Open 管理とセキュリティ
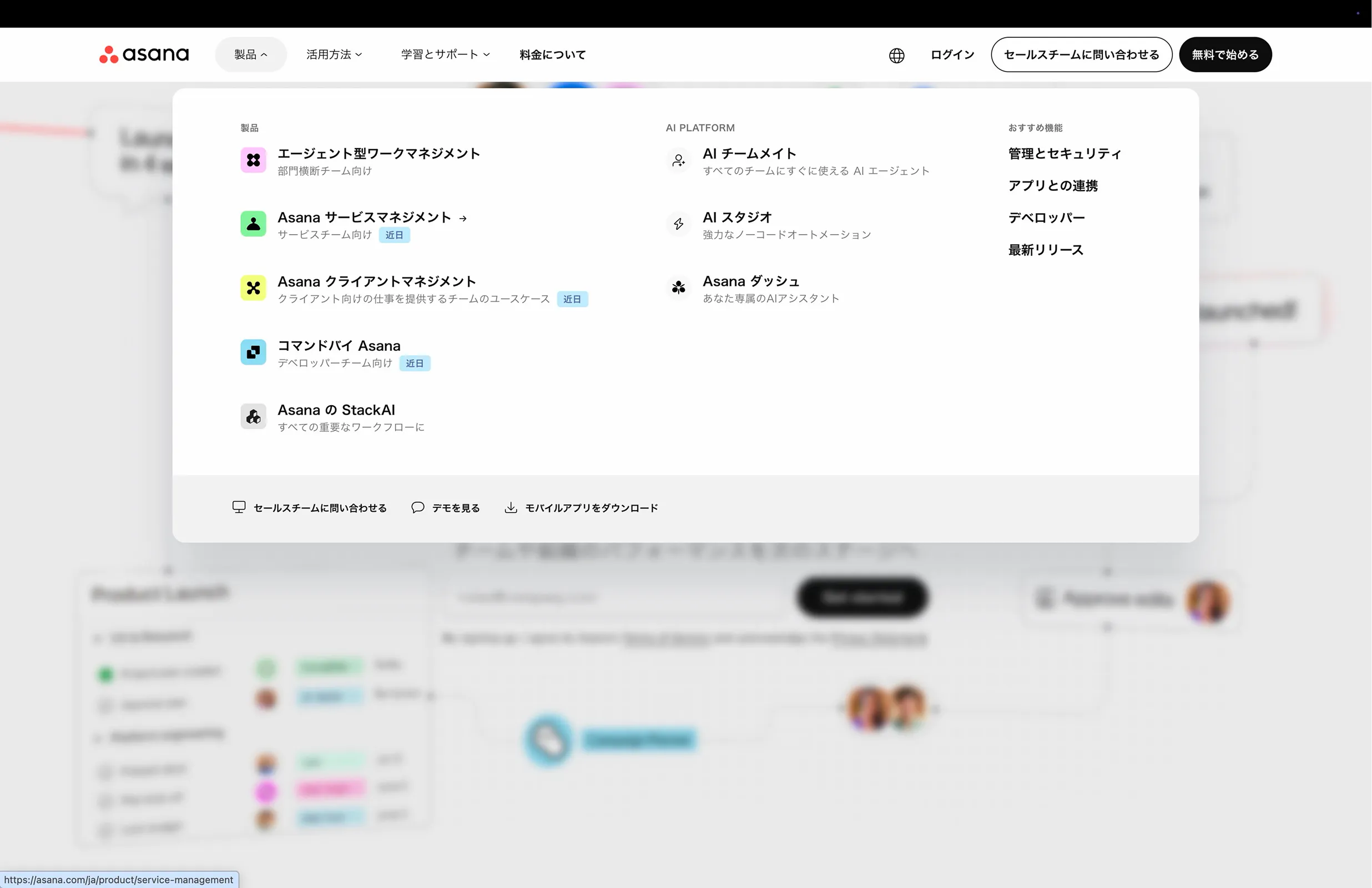 [x=1065, y=154]
